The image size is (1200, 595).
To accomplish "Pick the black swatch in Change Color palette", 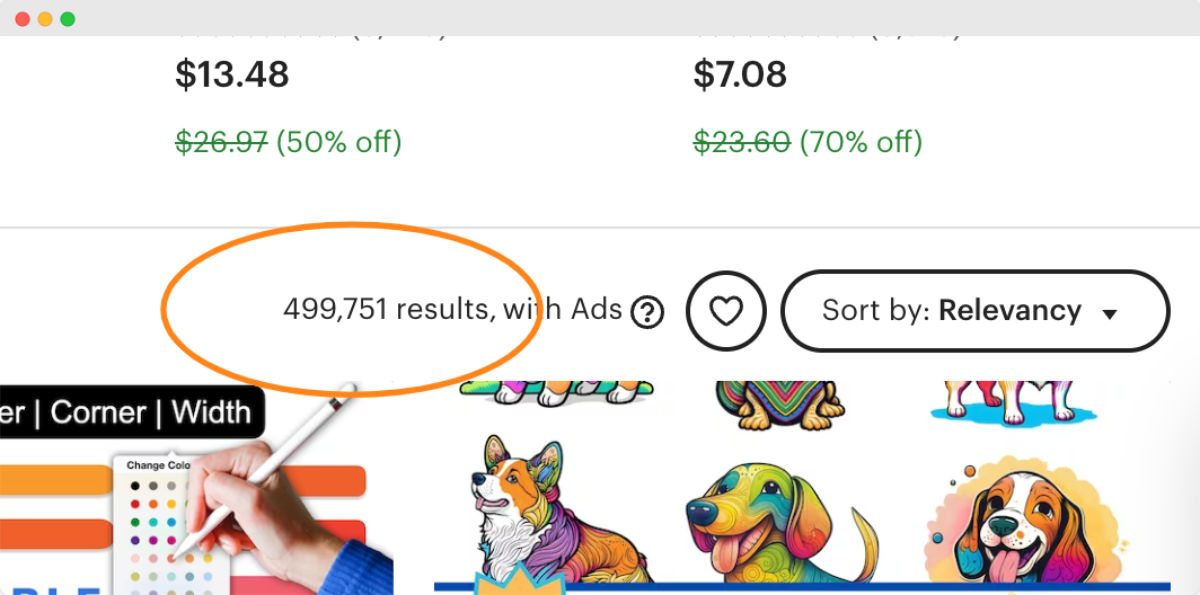I will (135, 485).
